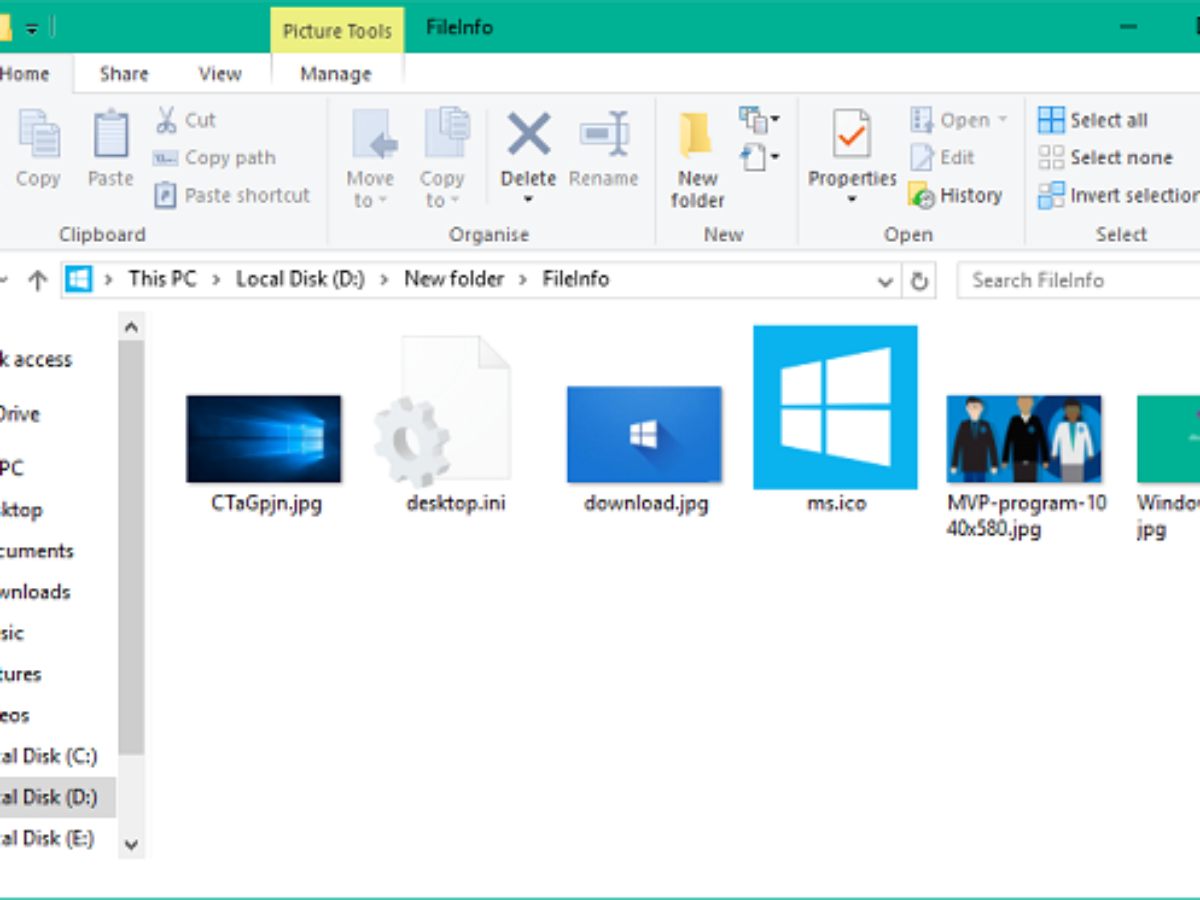Click the History icon in Open group
The image size is (1200, 900).
[x=921, y=196]
